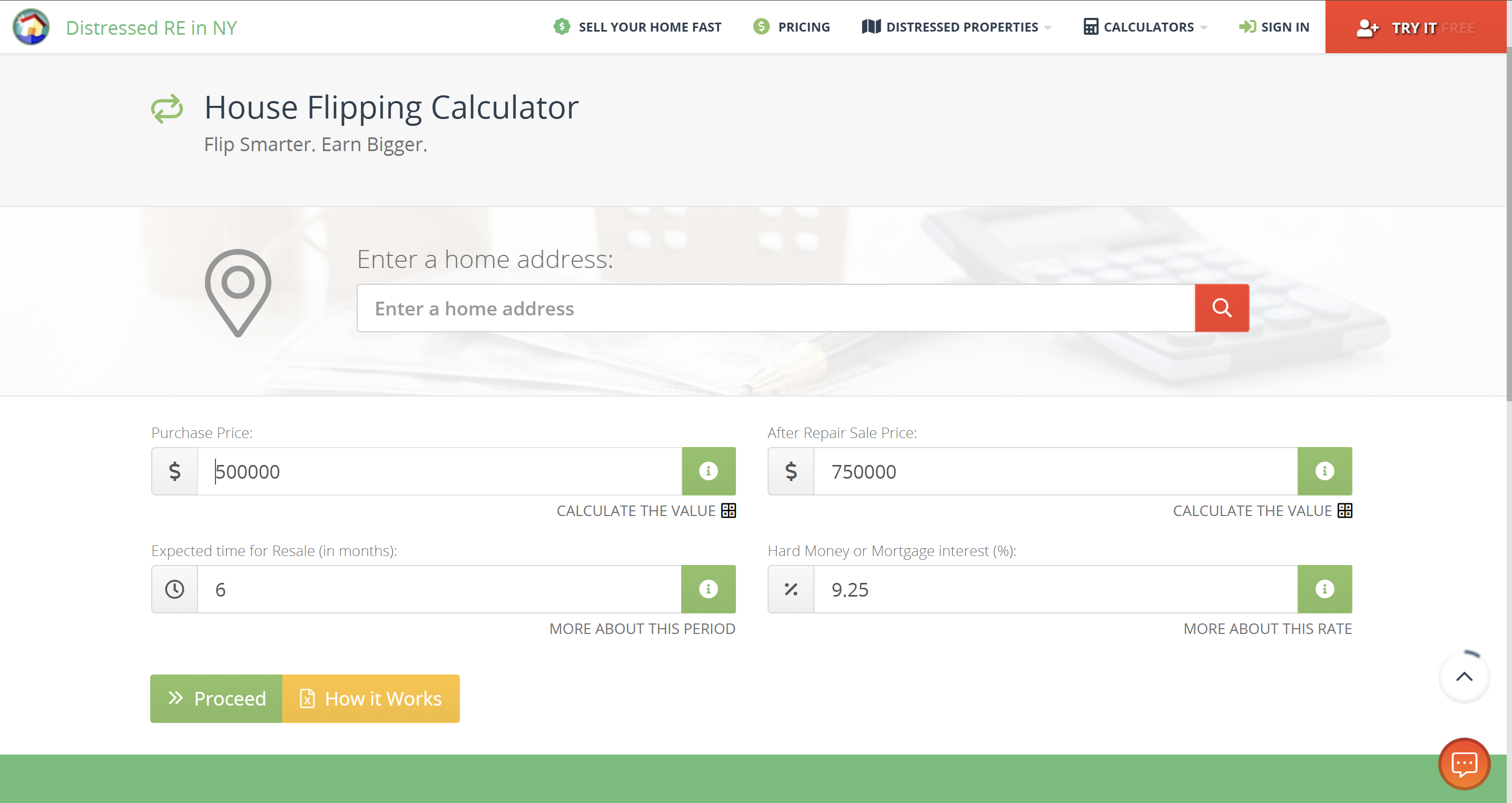Viewport: 1512px width, 803px height.
Task: Click Calculate the Value under Purchase Price
Action: (x=646, y=511)
